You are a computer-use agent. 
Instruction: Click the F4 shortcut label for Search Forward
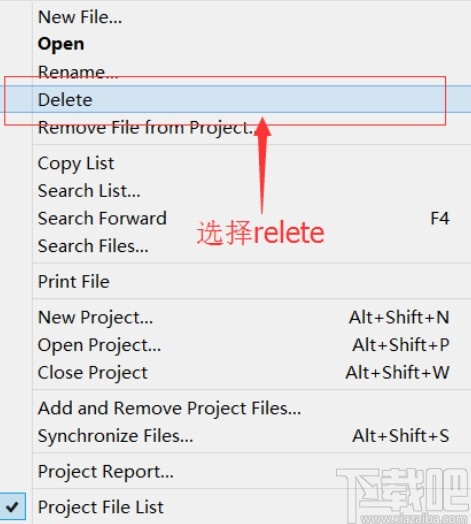point(440,218)
